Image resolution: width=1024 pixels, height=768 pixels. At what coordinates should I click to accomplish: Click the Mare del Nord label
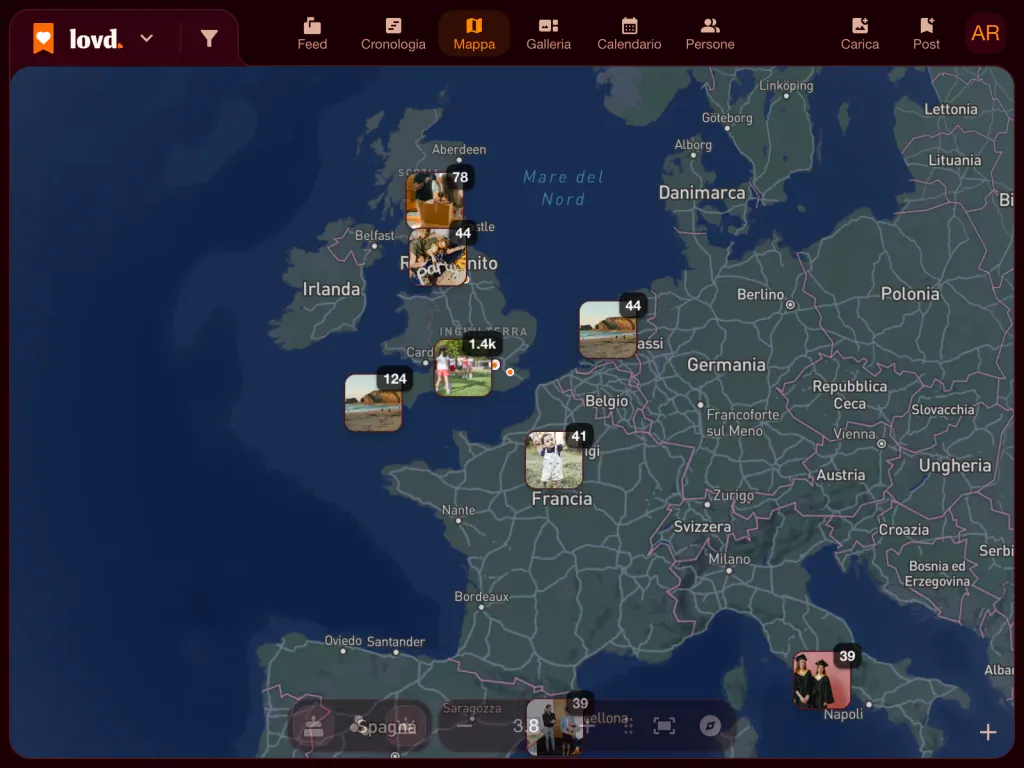pyautogui.click(x=563, y=188)
